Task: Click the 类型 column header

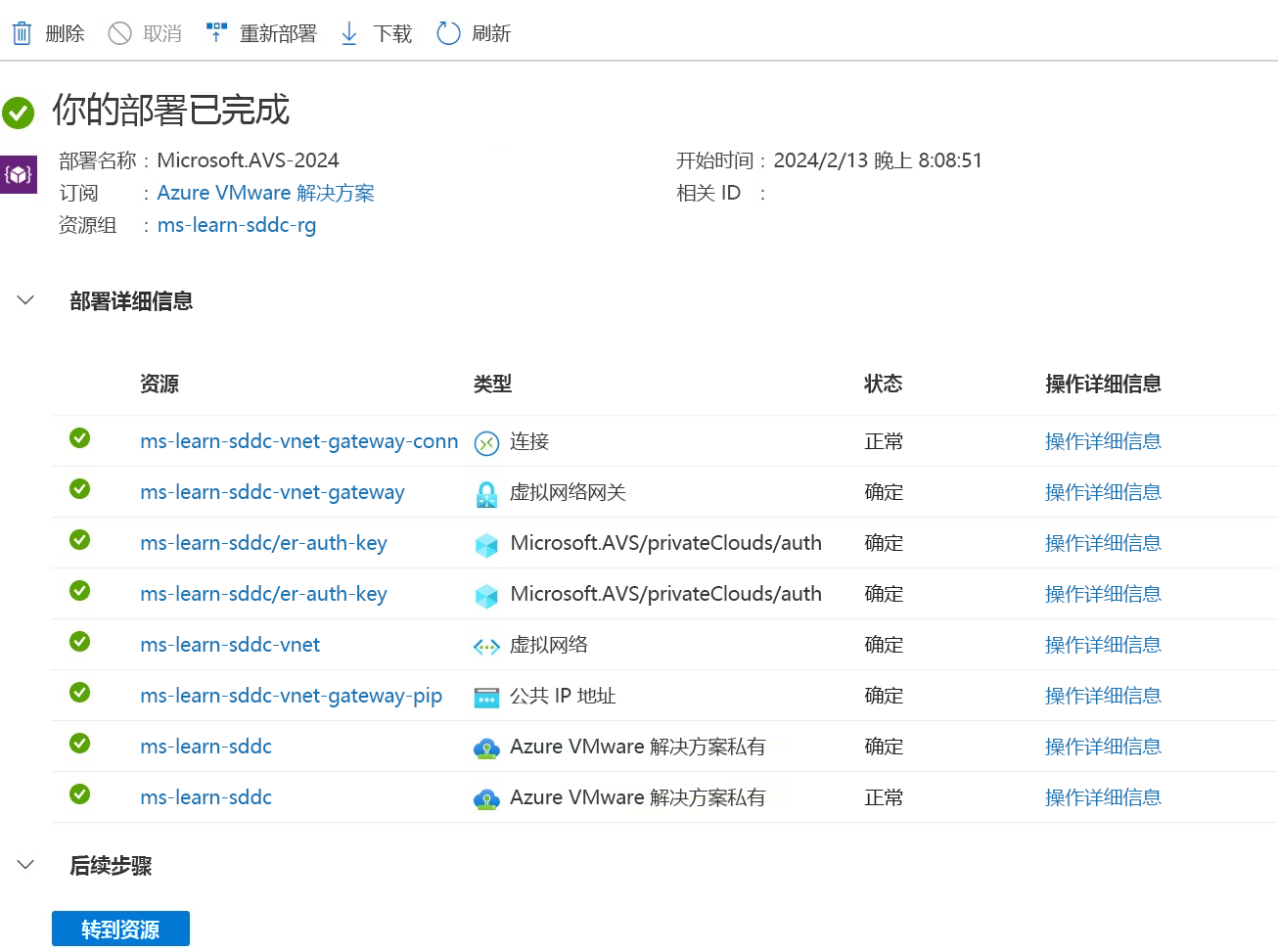Action: pyautogui.click(x=493, y=384)
